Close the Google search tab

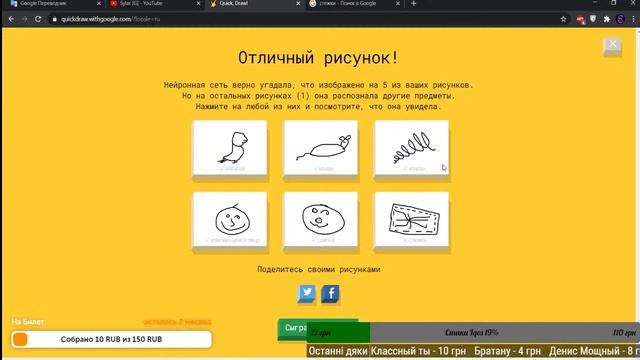(x=398, y=3)
